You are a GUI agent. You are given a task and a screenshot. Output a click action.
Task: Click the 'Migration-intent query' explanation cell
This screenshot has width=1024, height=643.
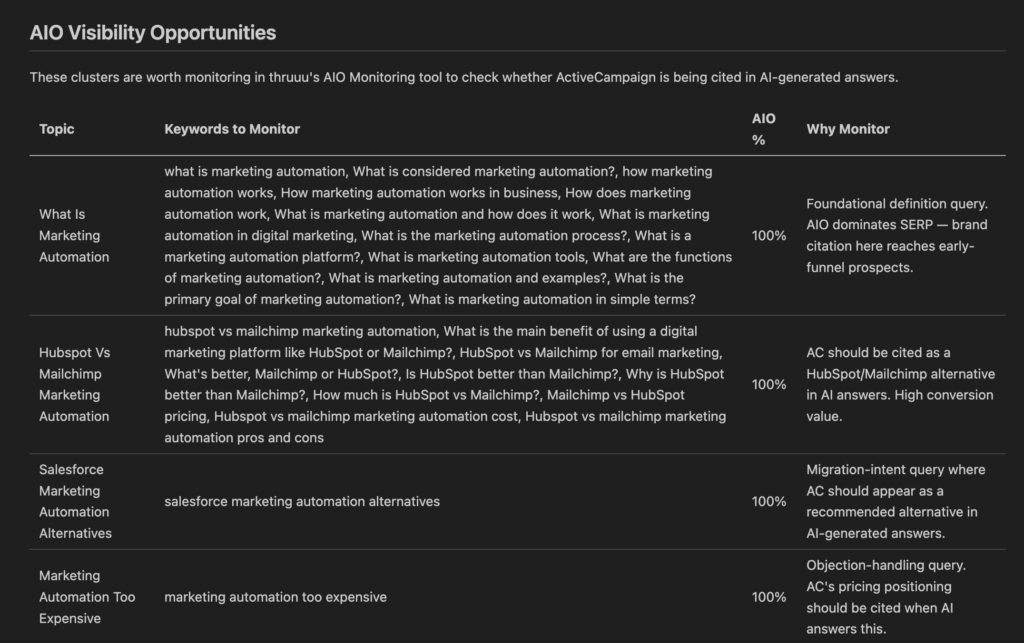click(x=895, y=501)
